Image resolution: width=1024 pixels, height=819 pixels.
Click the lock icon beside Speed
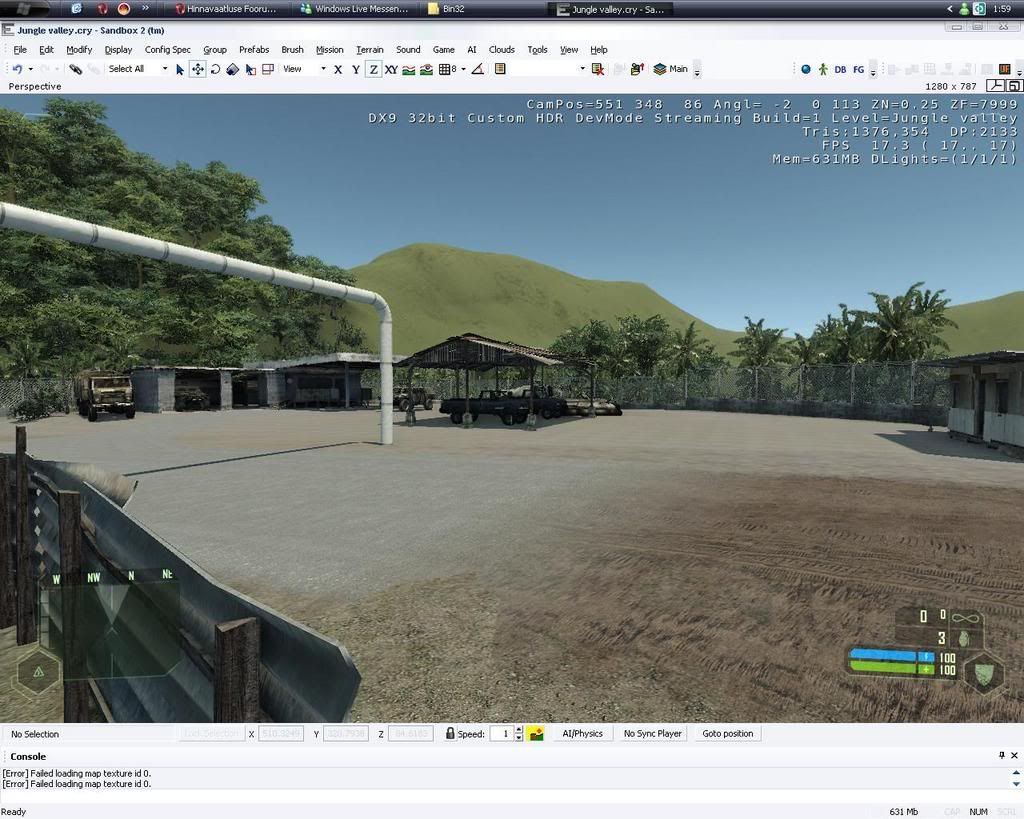[x=450, y=733]
